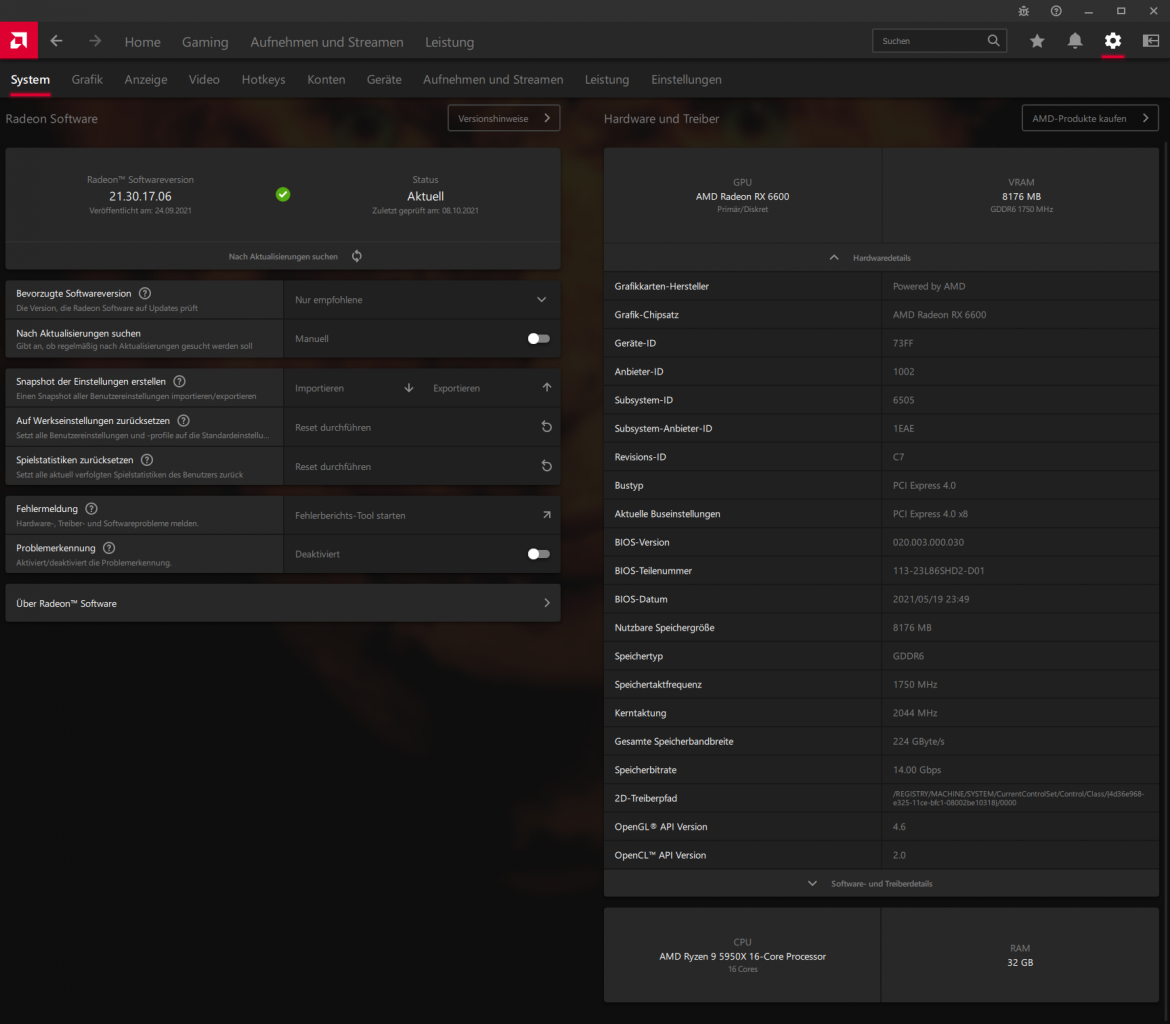
Task: Click AMD-Produkte kaufen button
Action: pyautogui.click(x=1089, y=118)
